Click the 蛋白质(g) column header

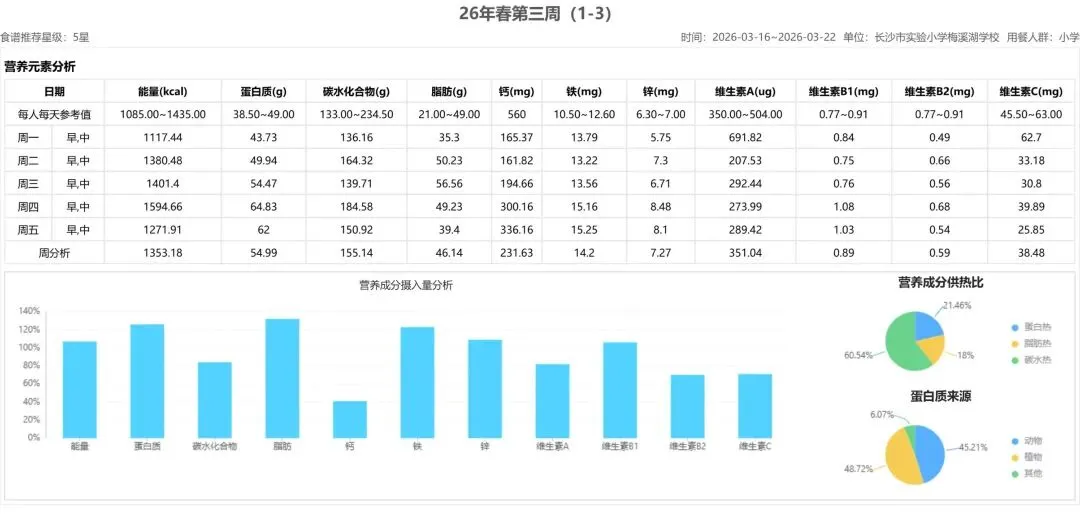click(x=264, y=91)
